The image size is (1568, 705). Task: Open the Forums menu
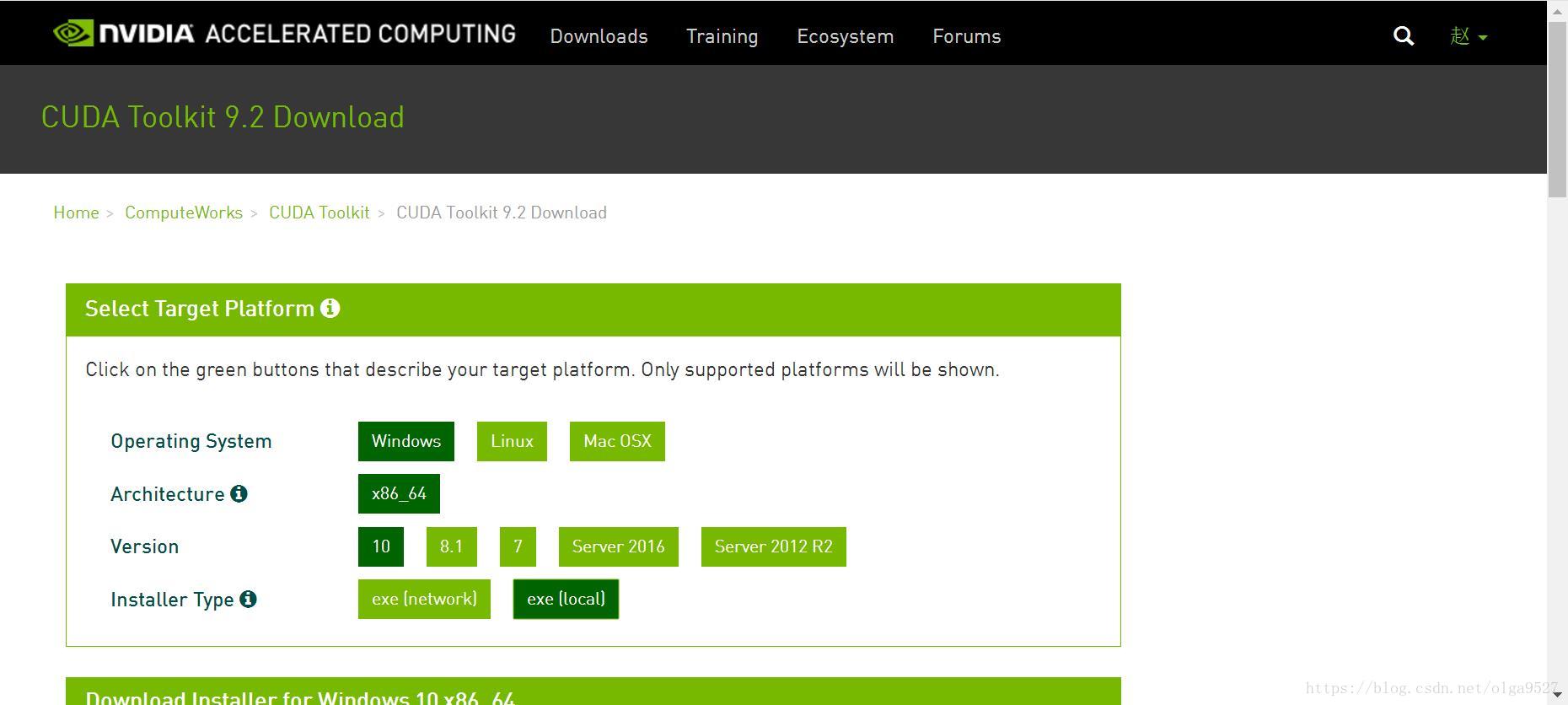tap(966, 36)
